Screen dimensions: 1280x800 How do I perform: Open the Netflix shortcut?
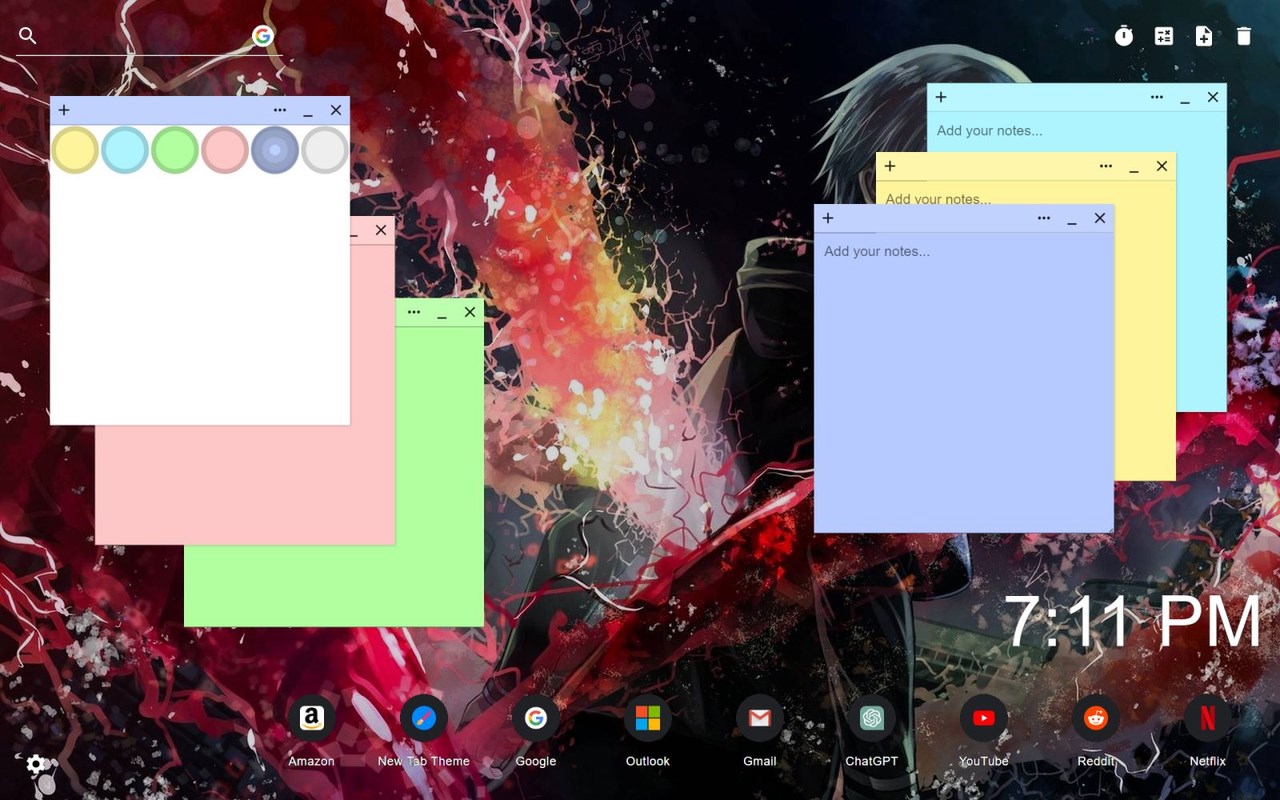[x=1208, y=718]
